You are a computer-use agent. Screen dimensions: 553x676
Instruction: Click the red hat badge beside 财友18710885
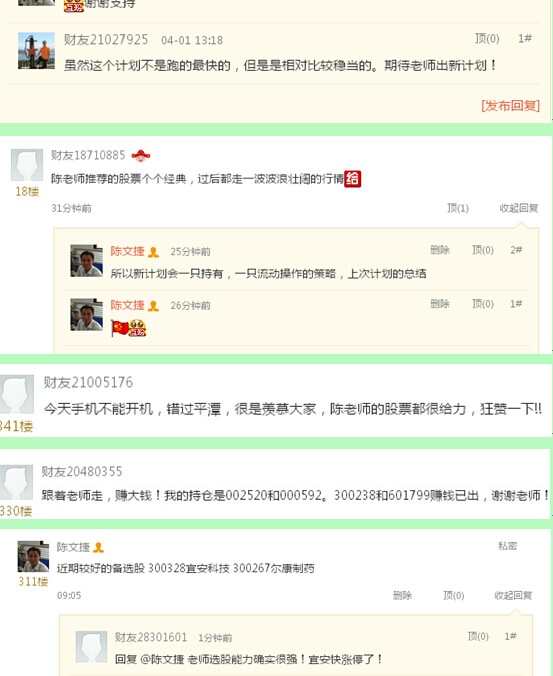tap(141, 155)
